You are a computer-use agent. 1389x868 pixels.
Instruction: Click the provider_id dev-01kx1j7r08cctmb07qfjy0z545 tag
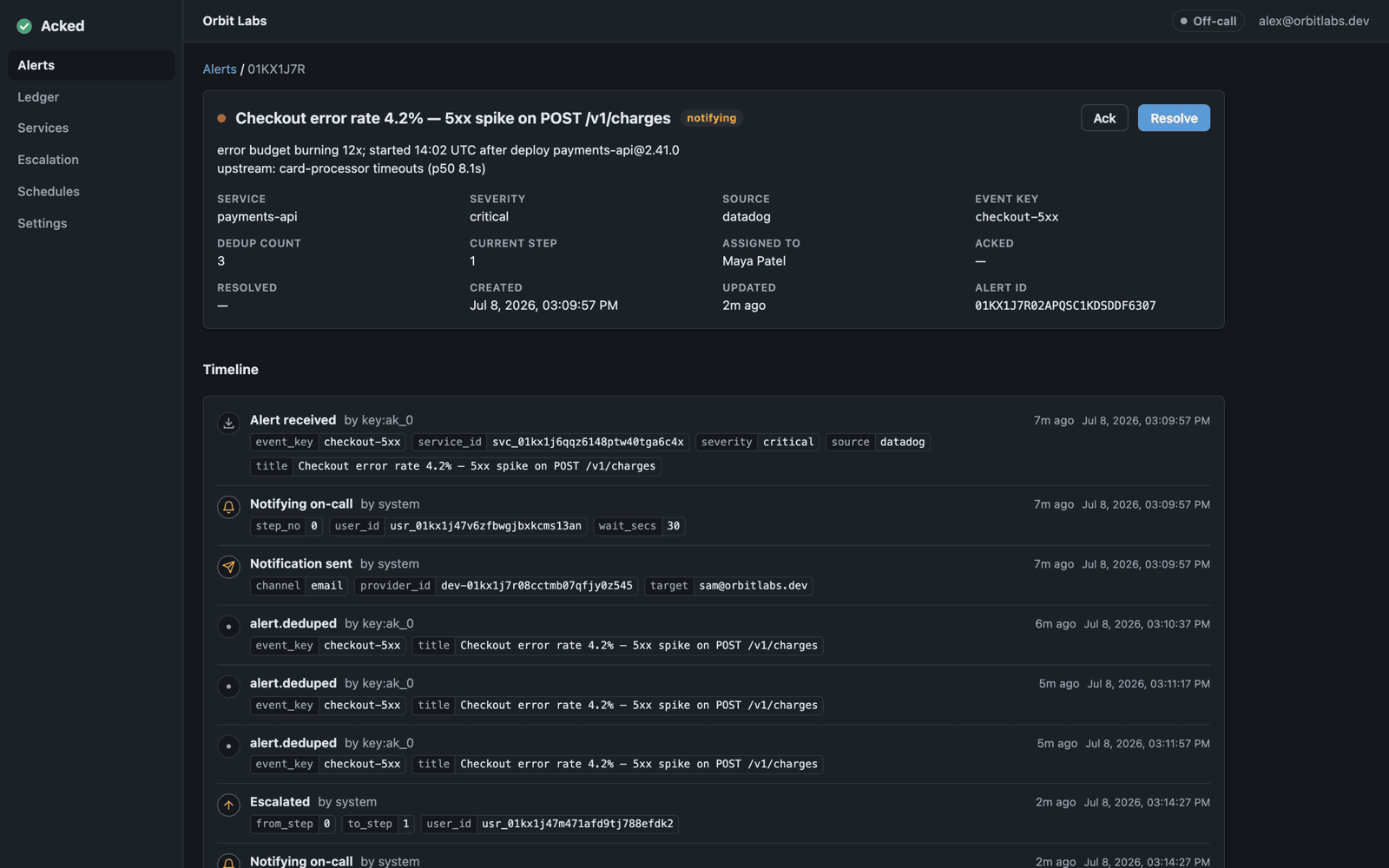pos(496,586)
